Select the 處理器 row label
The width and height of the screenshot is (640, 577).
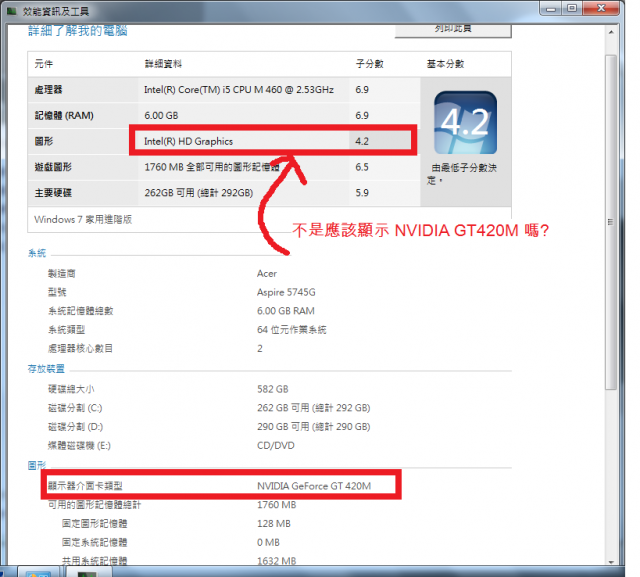point(49,90)
